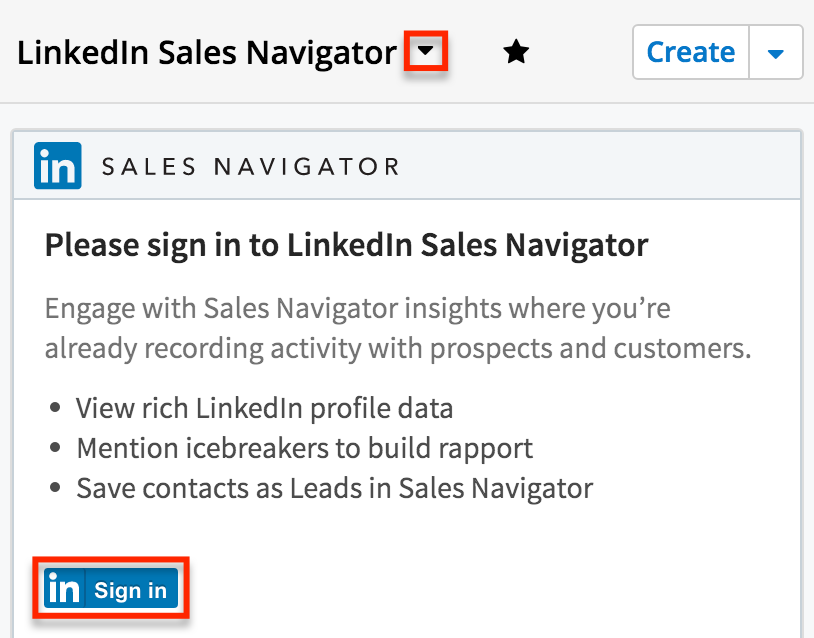The image size is (814, 638).
Task: Click the sign in heading text
Action: 346,244
